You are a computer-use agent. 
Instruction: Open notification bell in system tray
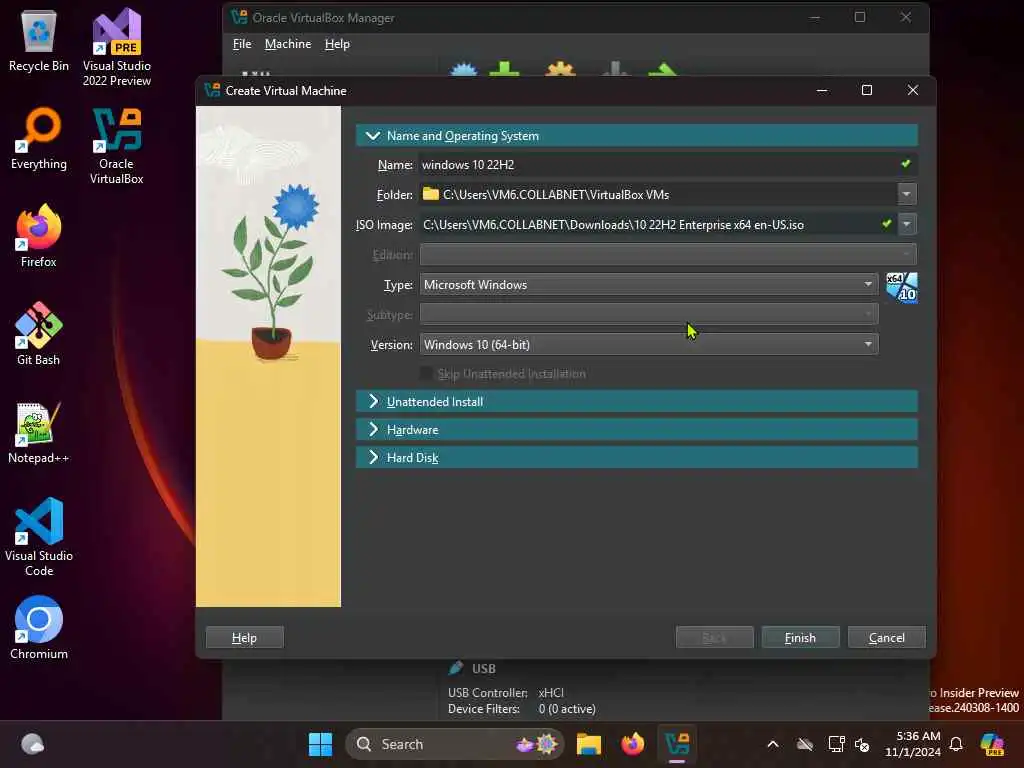pos(956,744)
